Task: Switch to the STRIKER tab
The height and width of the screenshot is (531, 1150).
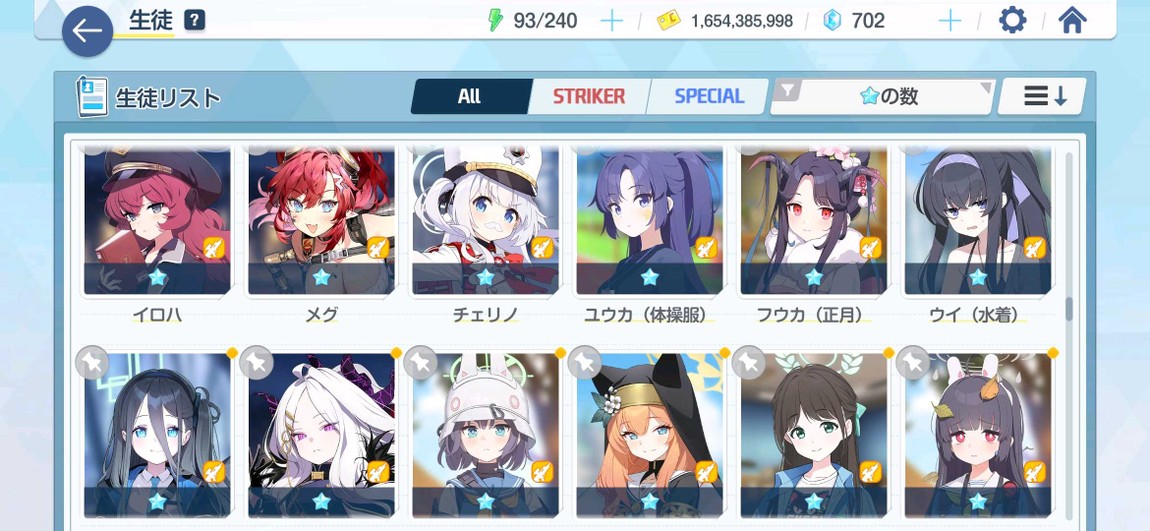Action: point(589,97)
